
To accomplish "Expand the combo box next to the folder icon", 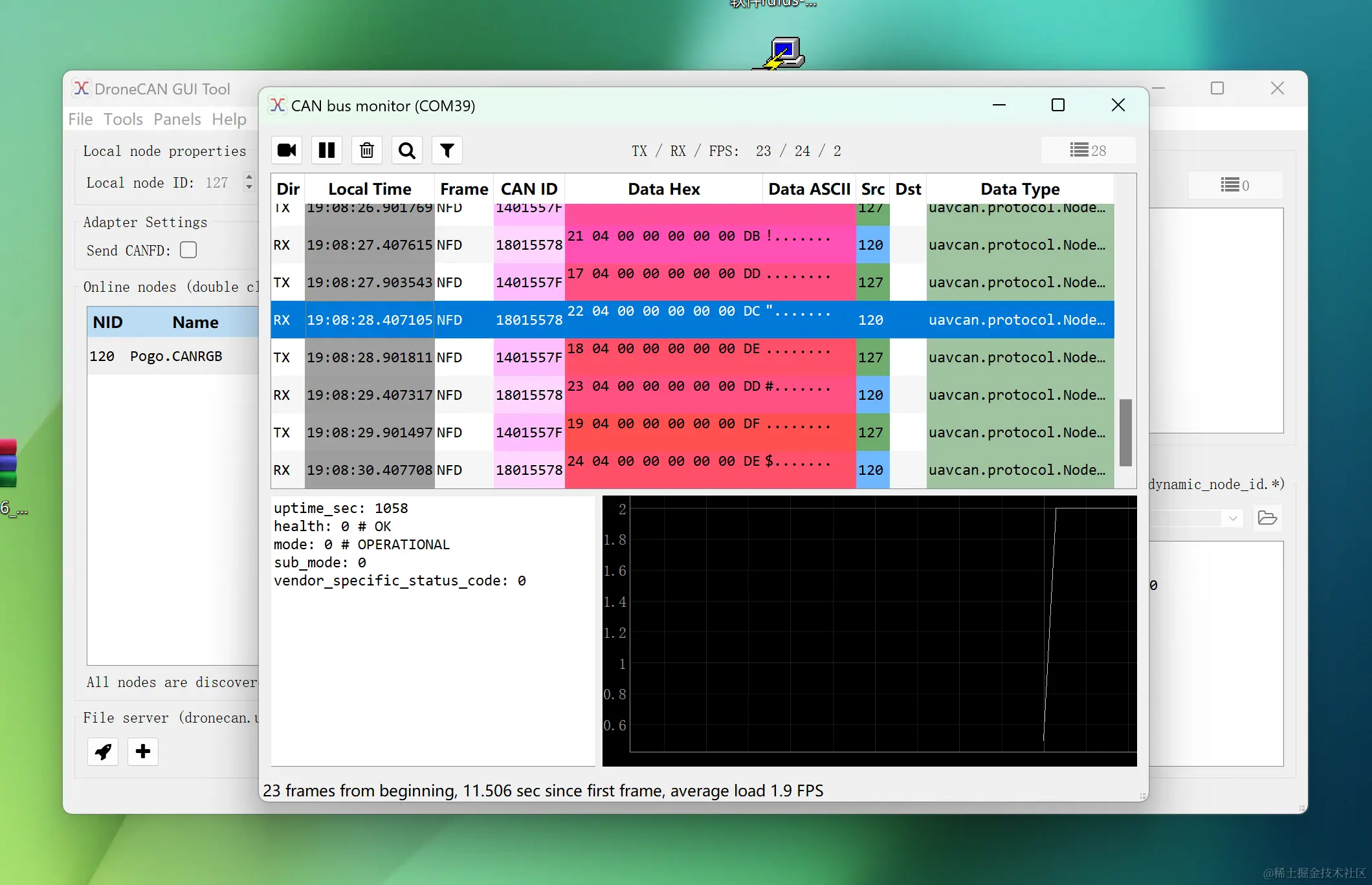I will point(1232,518).
